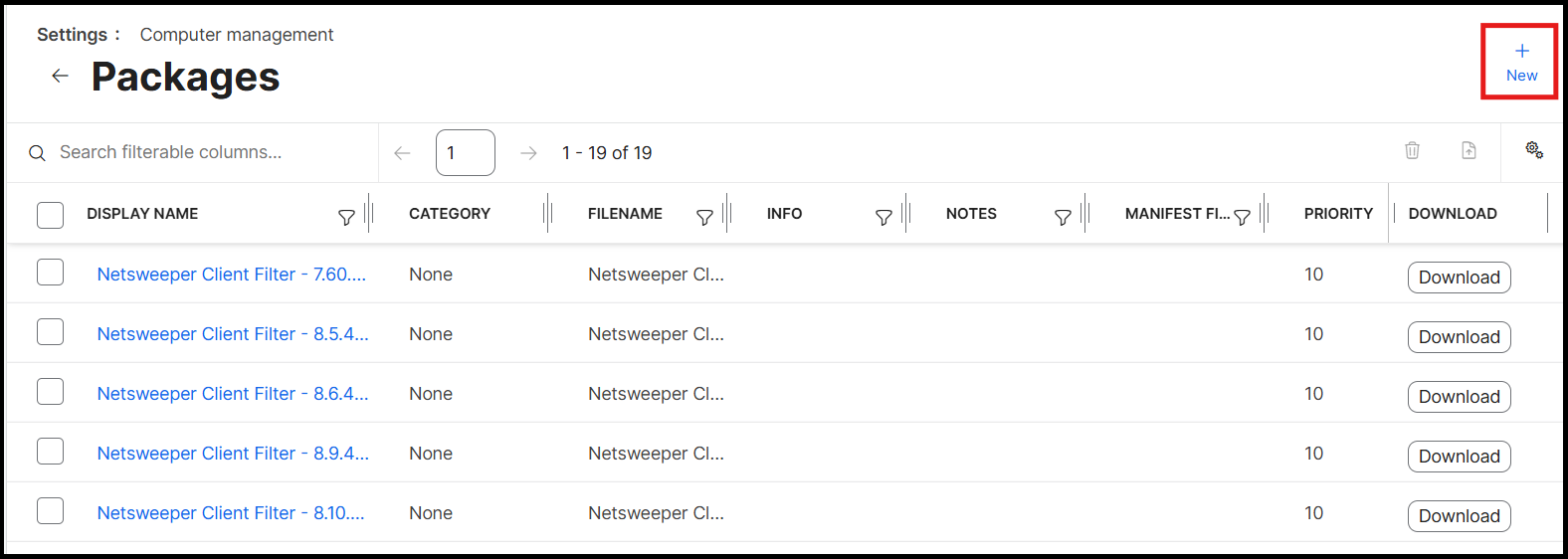Sort by the Priority column header
This screenshot has width=1568, height=559.
coord(1338,214)
